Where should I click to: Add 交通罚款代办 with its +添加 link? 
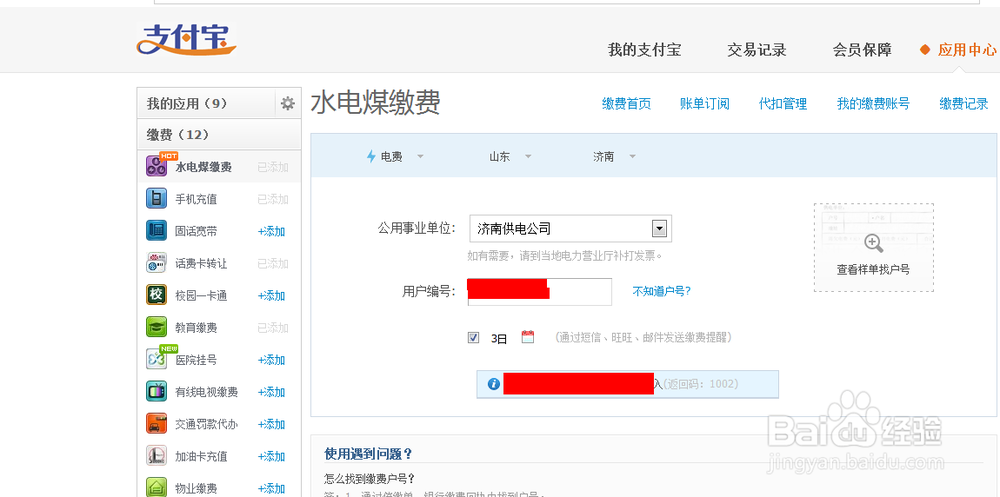pyautogui.click(x=272, y=424)
